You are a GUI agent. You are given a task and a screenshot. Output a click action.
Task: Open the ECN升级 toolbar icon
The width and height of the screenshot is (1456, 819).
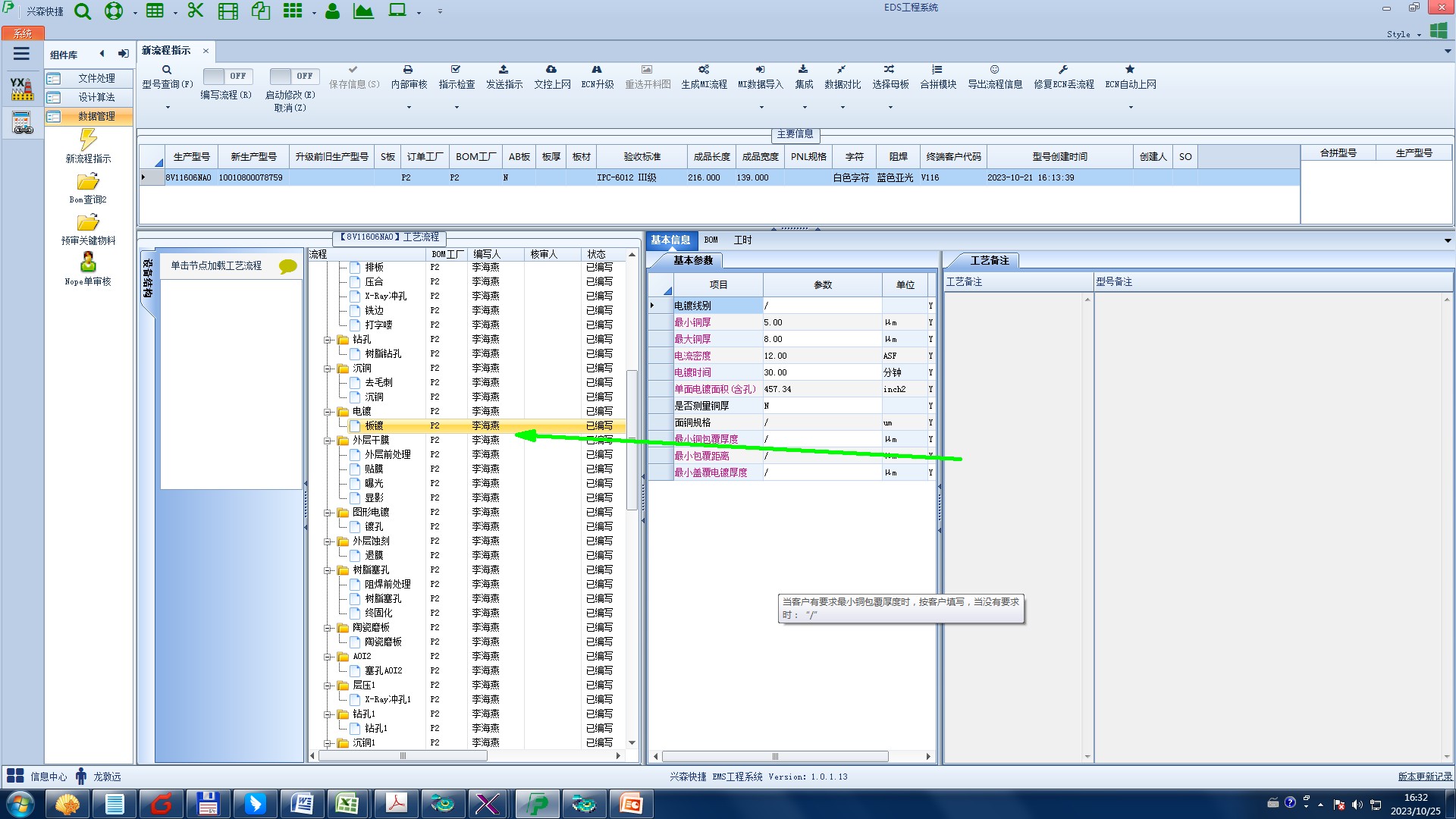coord(597,70)
